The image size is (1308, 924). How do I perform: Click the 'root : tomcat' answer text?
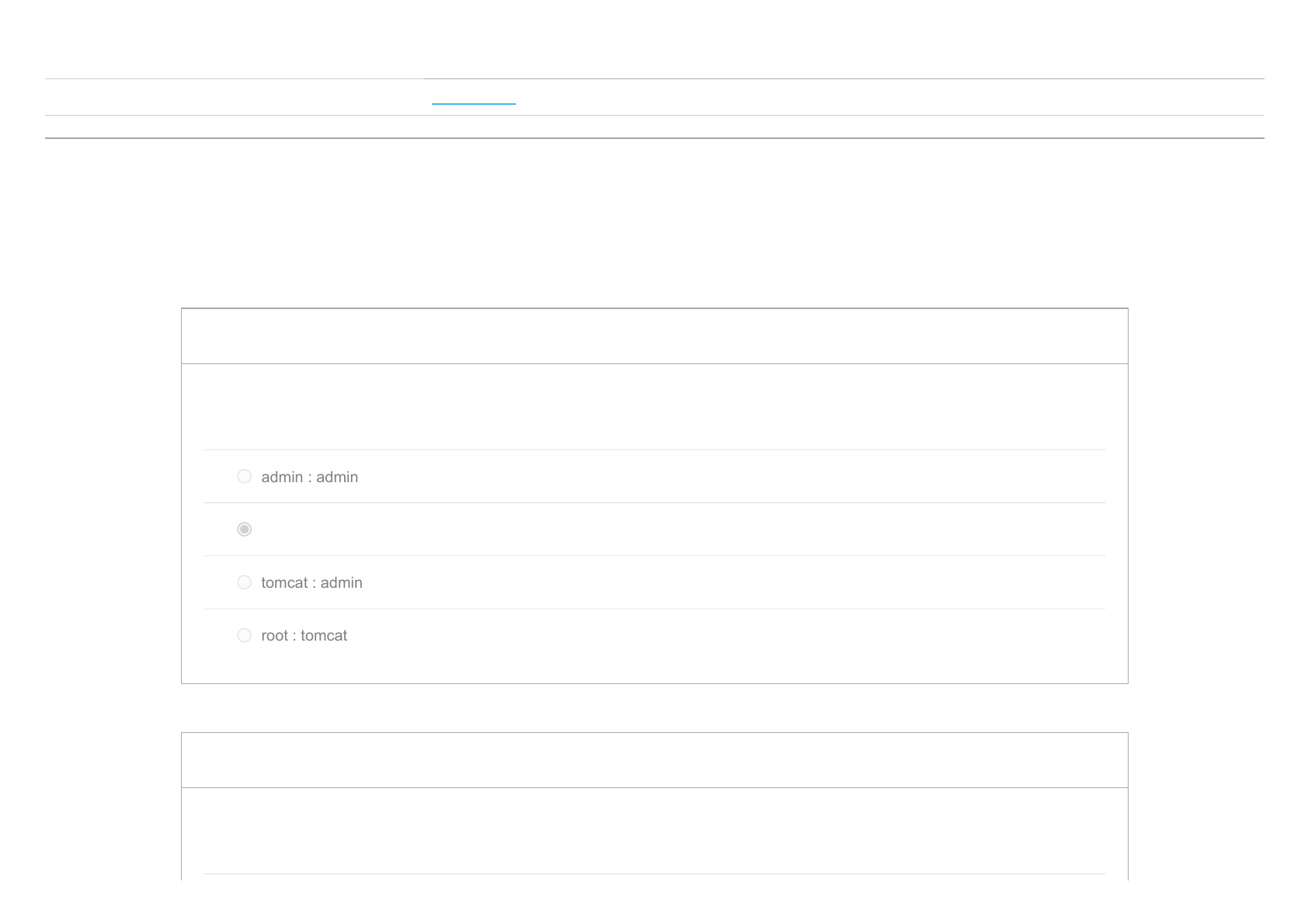(x=304, y=635)
